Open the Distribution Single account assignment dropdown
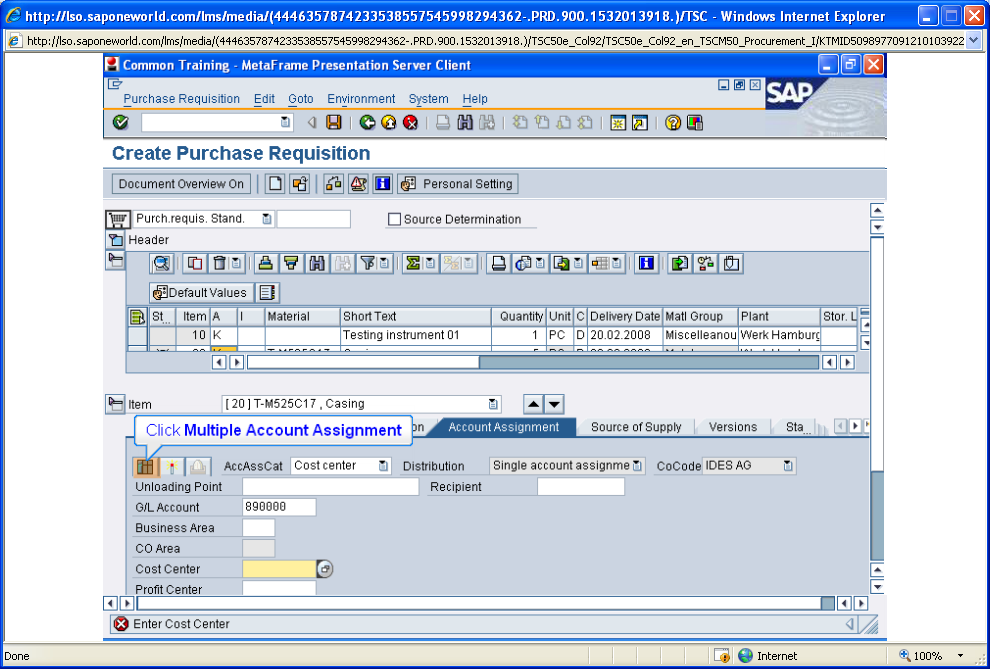This screenshot has width=990, height=669. coord(637,466)
